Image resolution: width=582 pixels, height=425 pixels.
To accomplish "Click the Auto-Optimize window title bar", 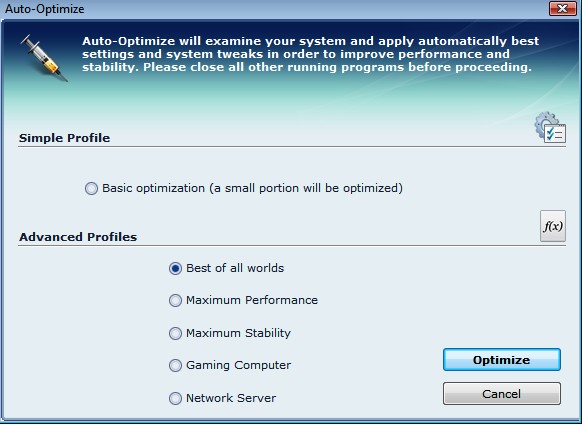I will click(x=275, y=9).
